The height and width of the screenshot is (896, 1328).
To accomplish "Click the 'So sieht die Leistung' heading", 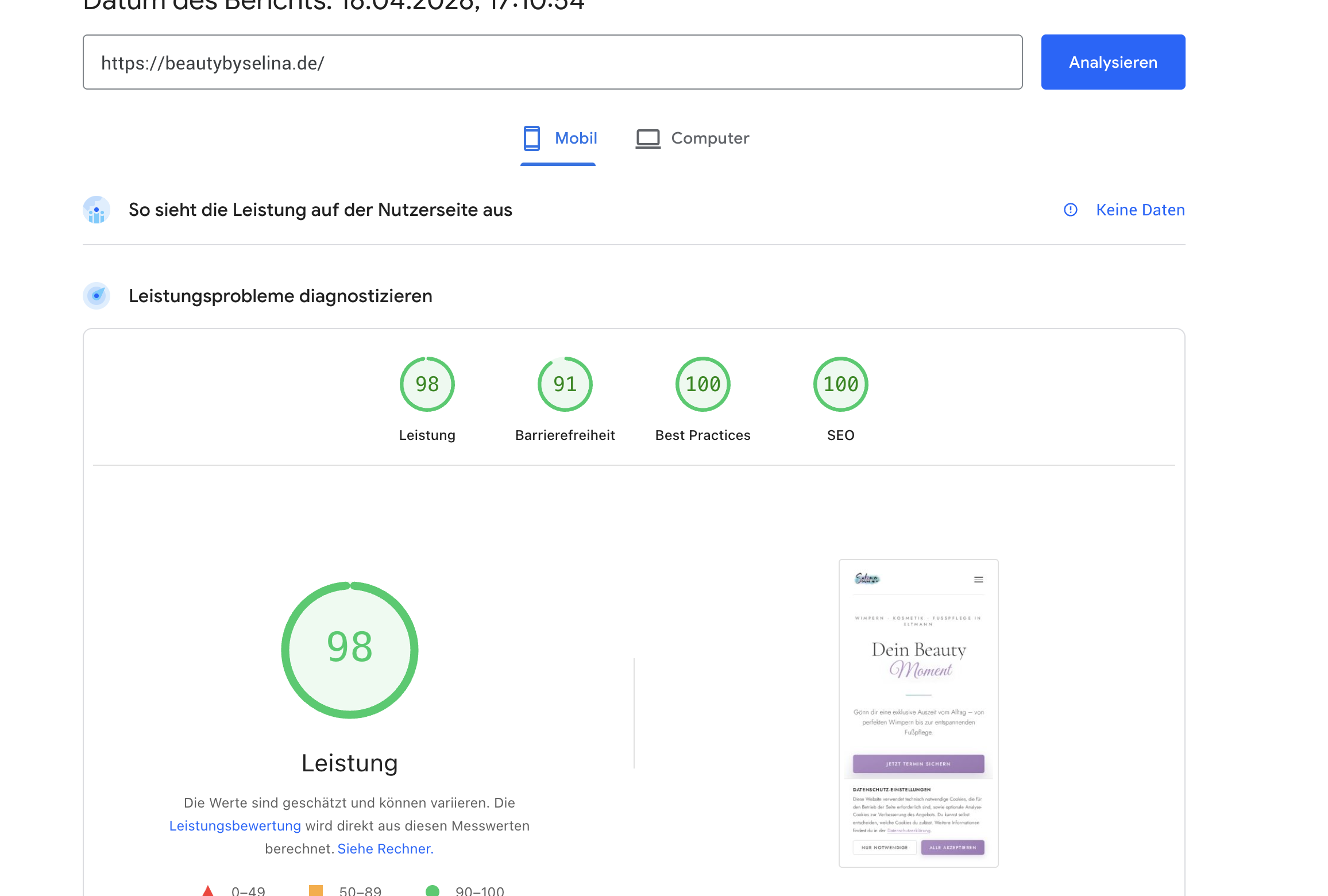I will pyautogui.click(x=320, y=210).
